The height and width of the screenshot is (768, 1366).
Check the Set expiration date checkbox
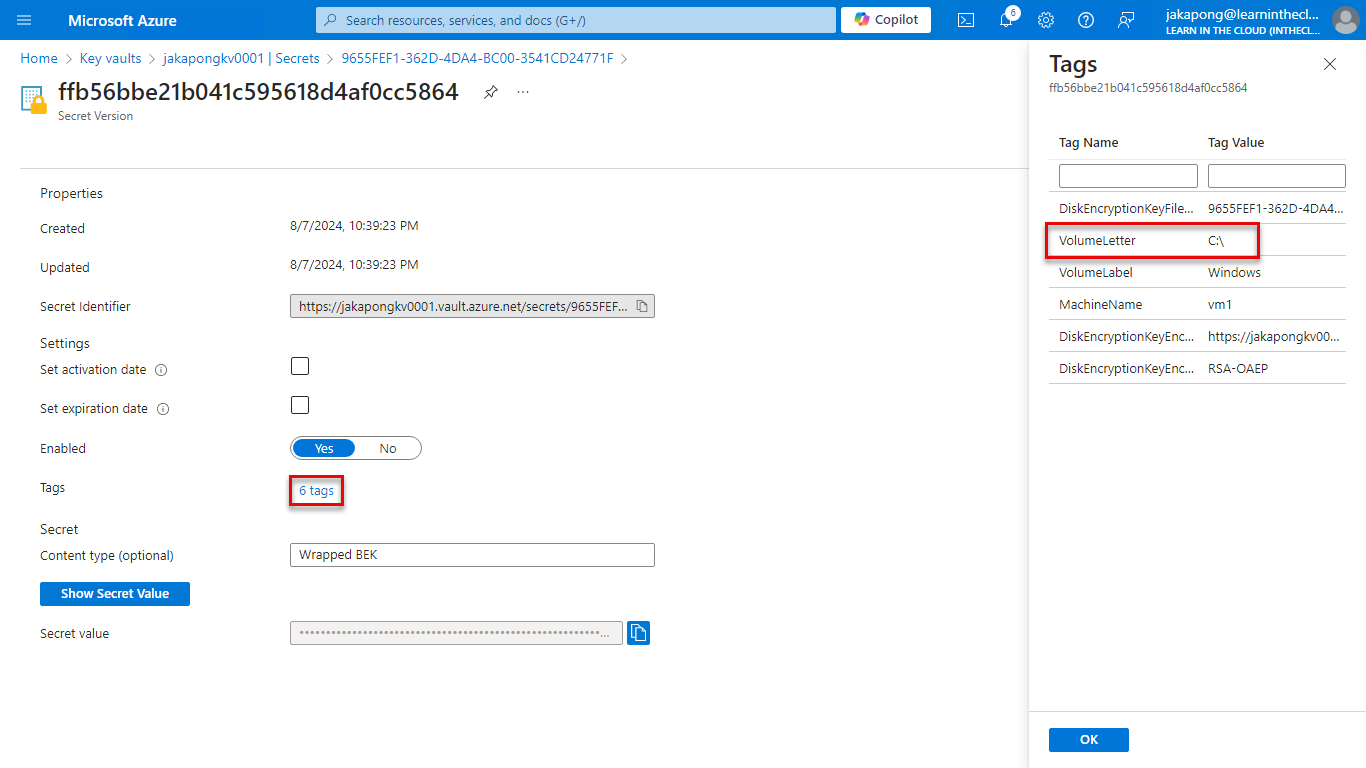pos(300,405)
